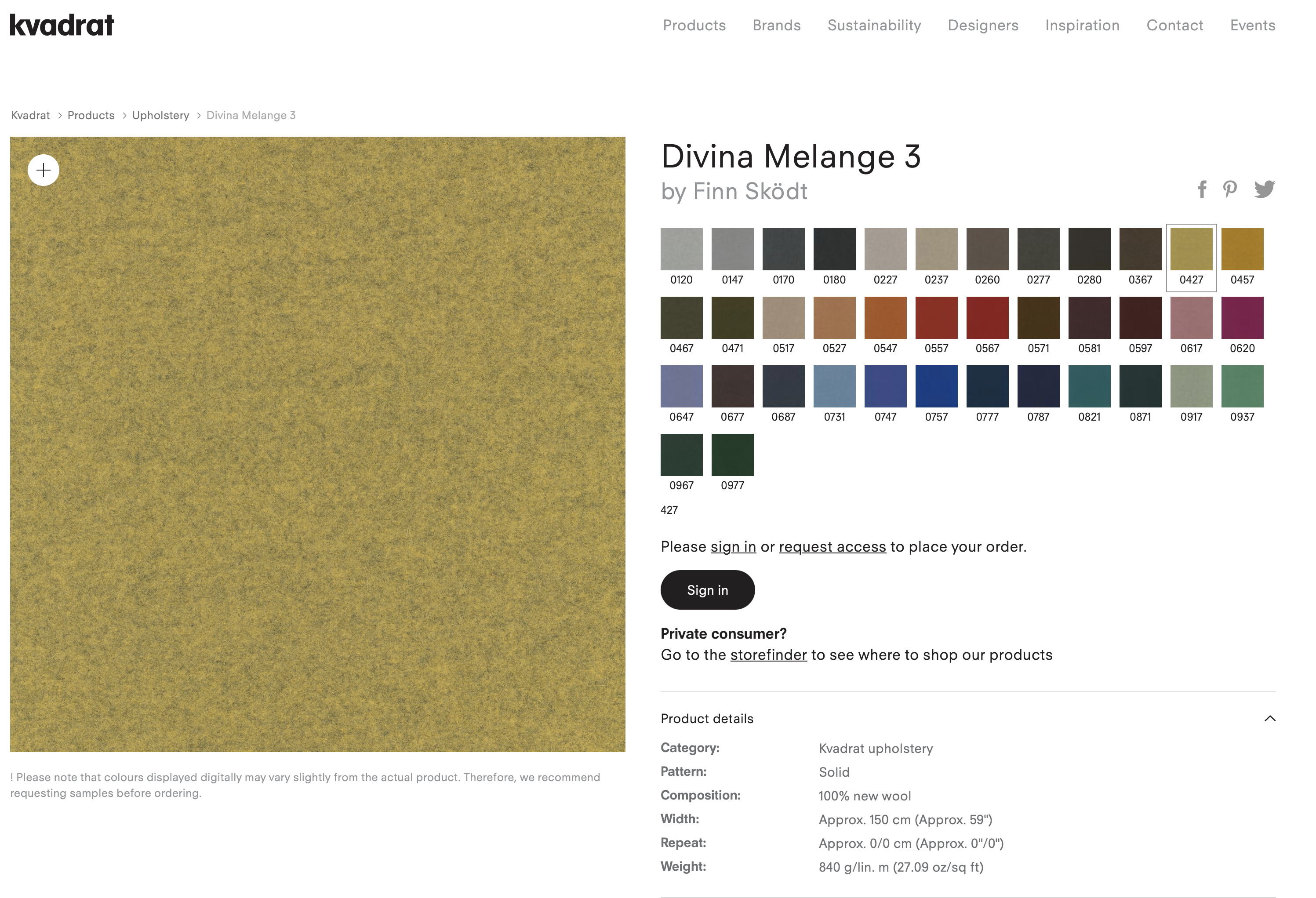
Task: Open the Products menu
Action: (x=694, y=25)
